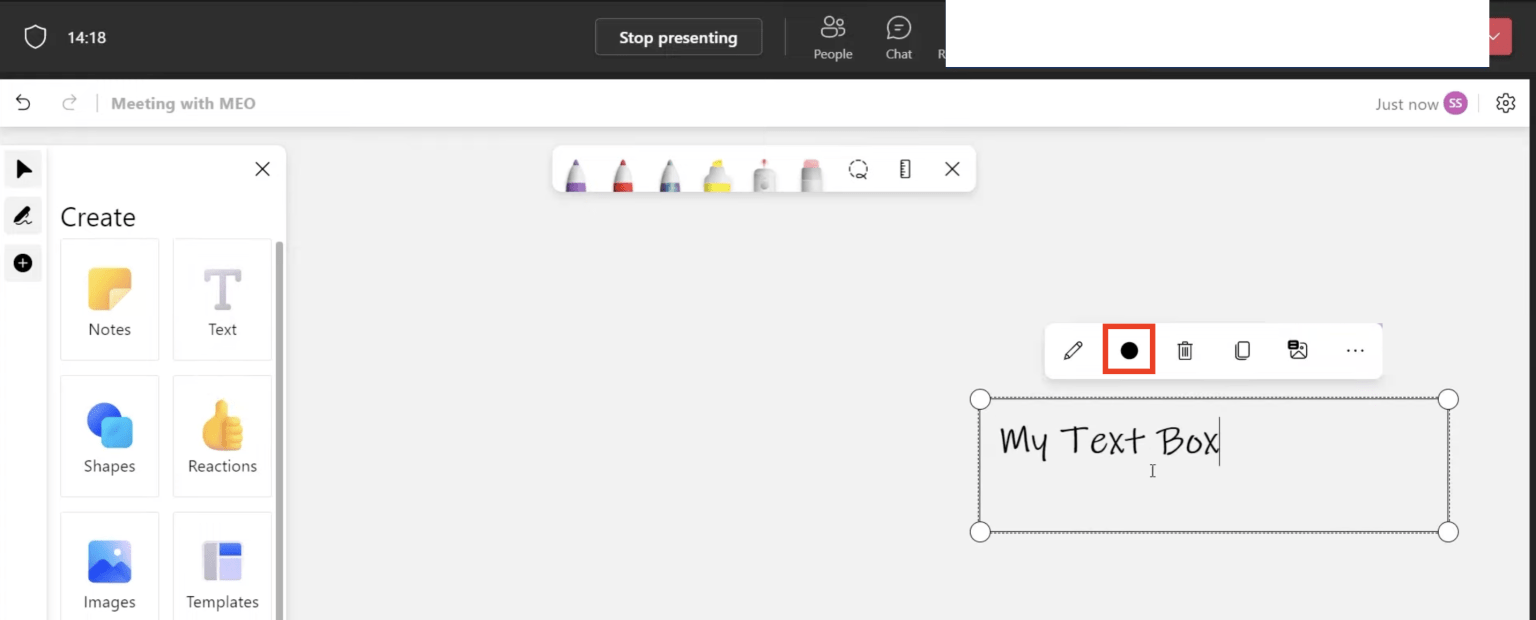Change ink color with the black swatch
Image resolution: width=1536 pixels, height=620 pixels.
pos(1129,350)
